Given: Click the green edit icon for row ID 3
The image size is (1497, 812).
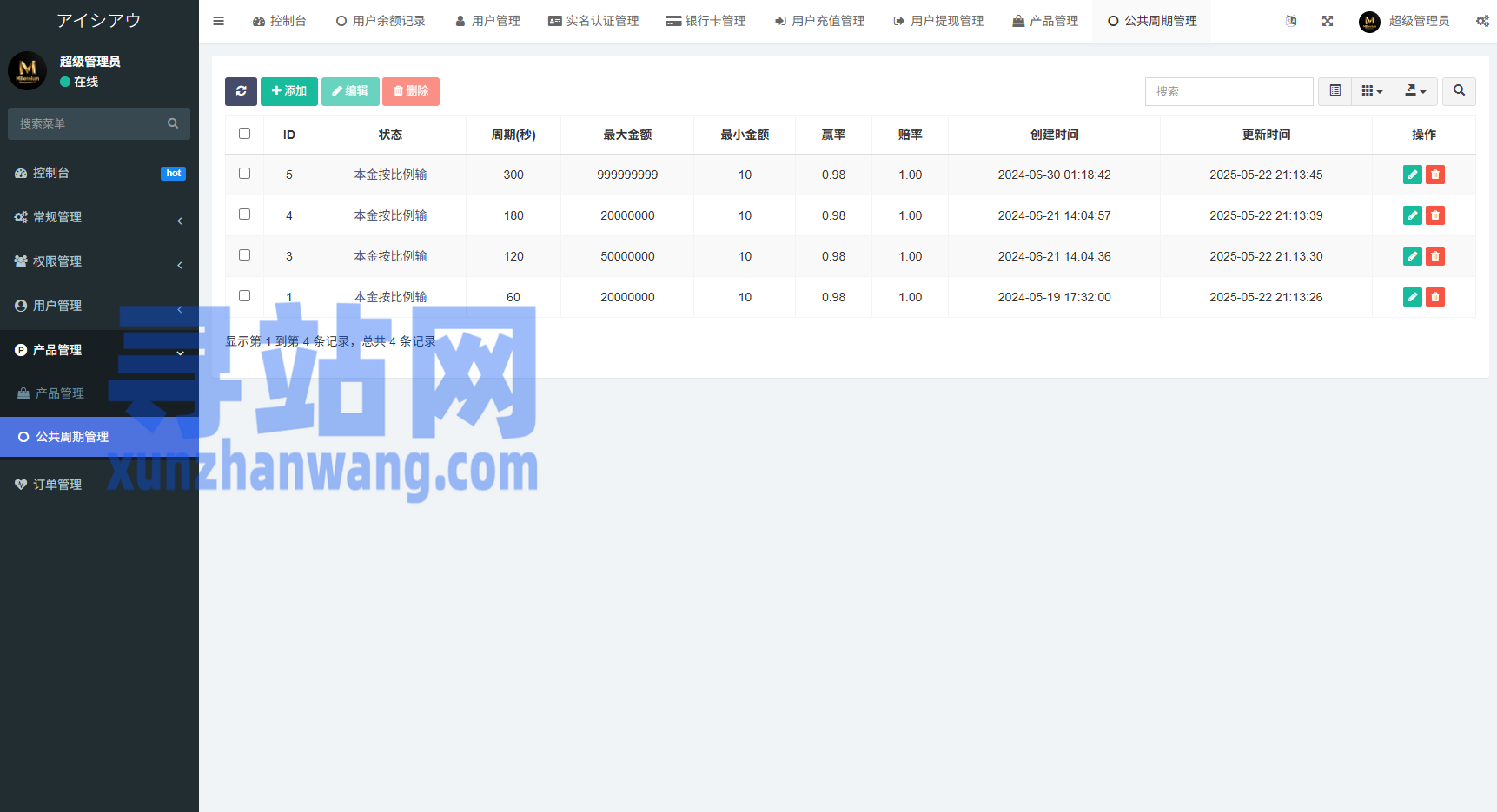Looking at the screenshot, I should click(x=1413, y=256).
